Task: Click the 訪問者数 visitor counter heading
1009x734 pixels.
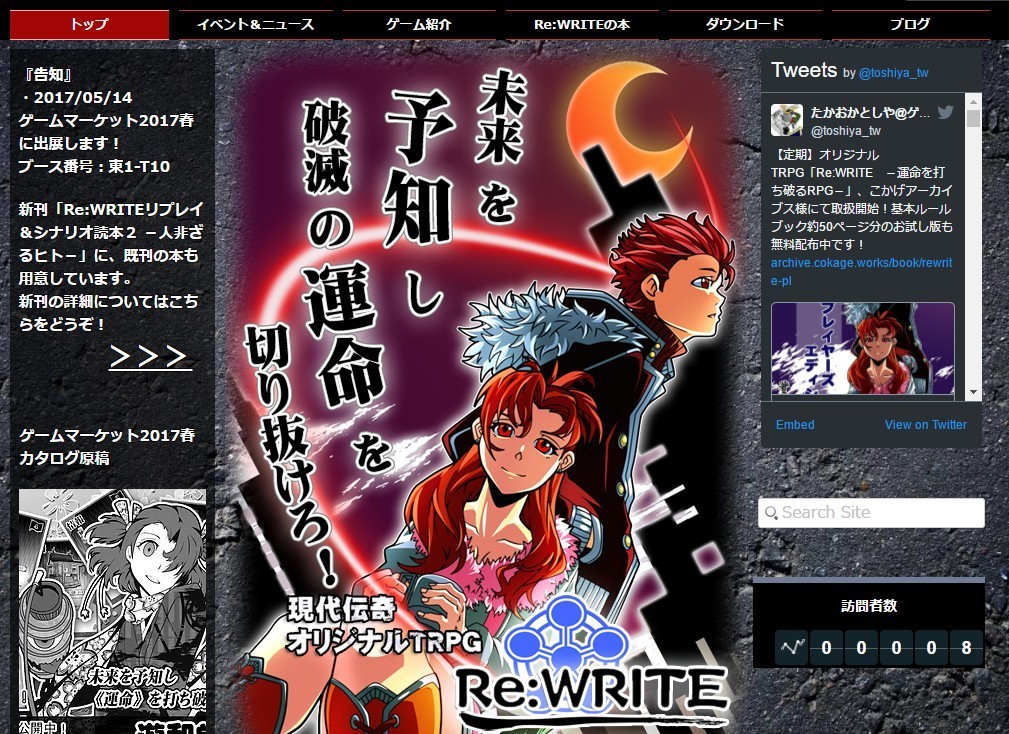Action: click(869, 605)
